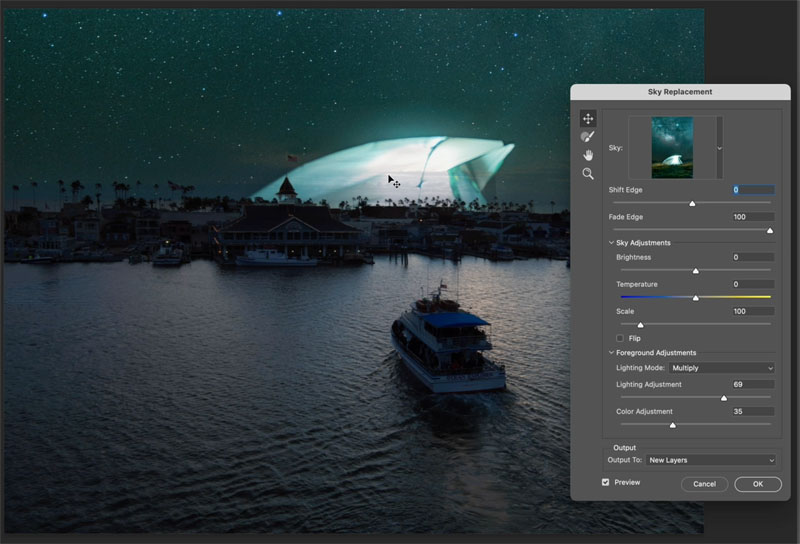Image resolution: width=800 pixels, height=544 pixels.
Task: Click the Shift Edge value field
Action: point(753,190)
